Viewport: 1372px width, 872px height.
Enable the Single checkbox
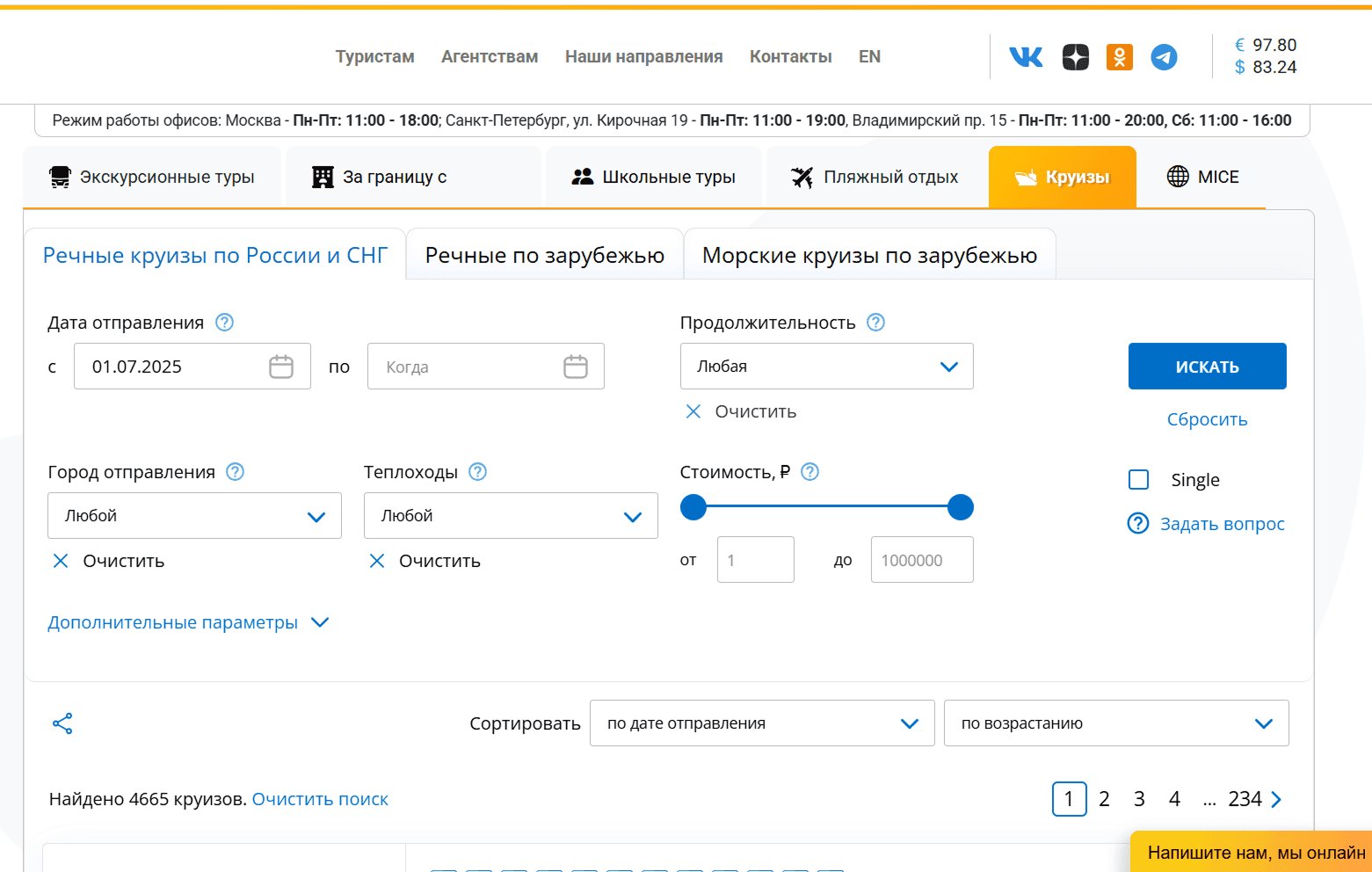[x=1139, y=480]
